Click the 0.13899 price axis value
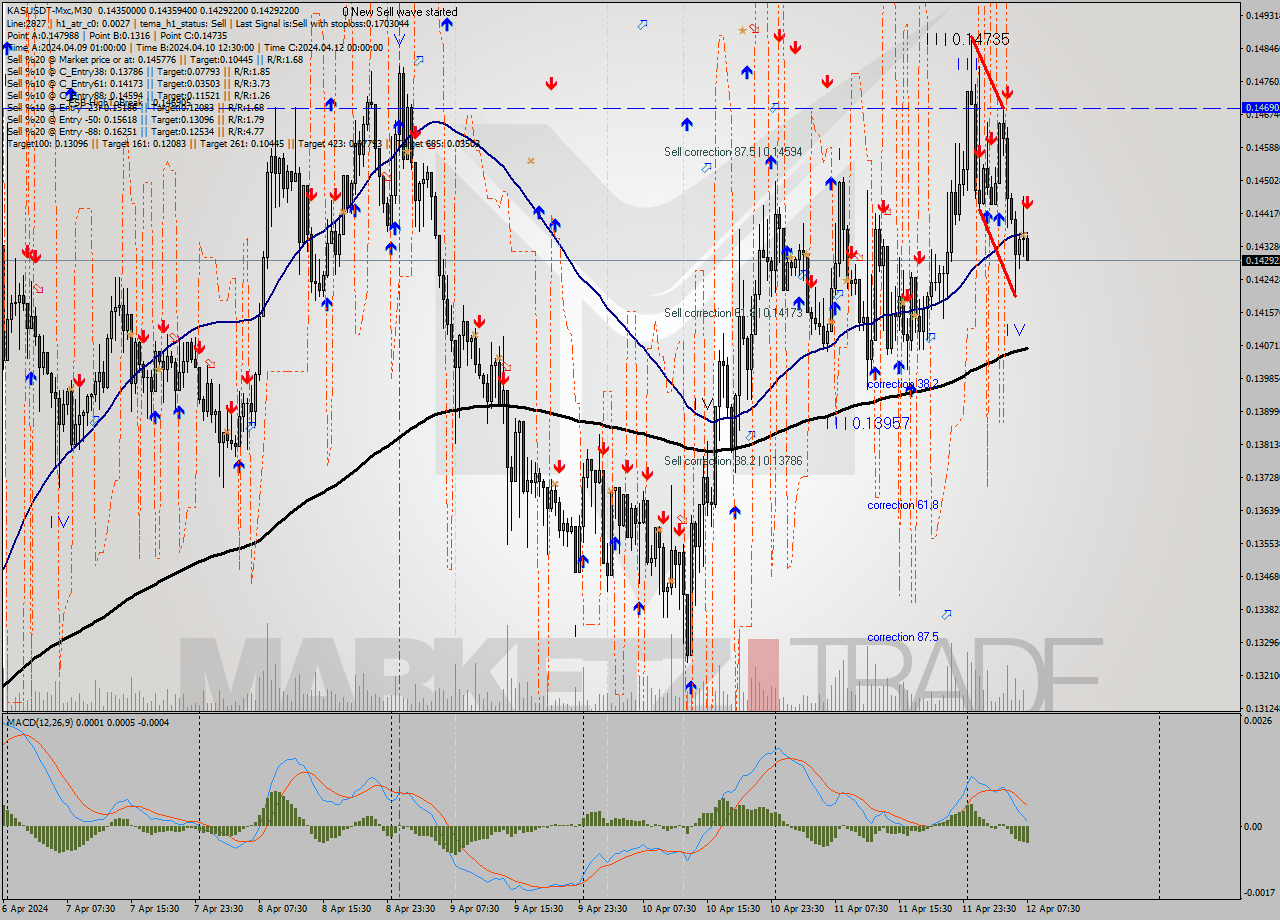 [x=1262, y=411]
